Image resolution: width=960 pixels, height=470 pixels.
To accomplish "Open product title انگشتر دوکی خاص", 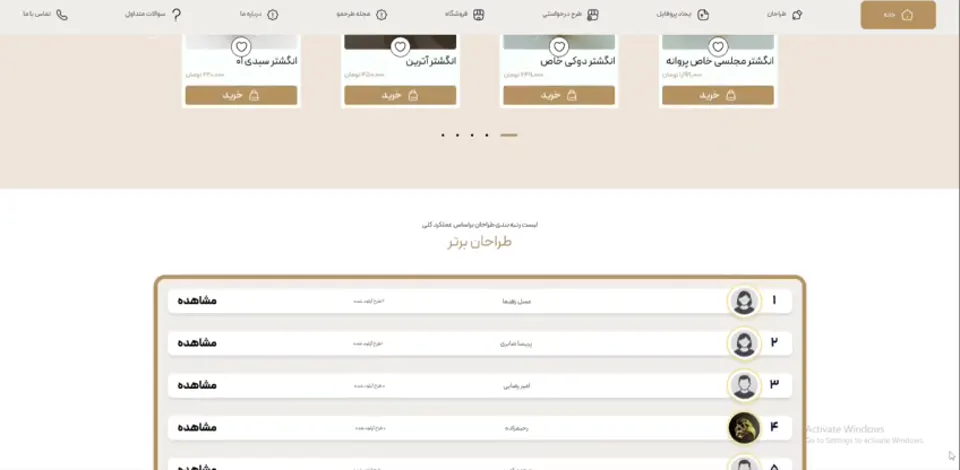I will point(578,61).
